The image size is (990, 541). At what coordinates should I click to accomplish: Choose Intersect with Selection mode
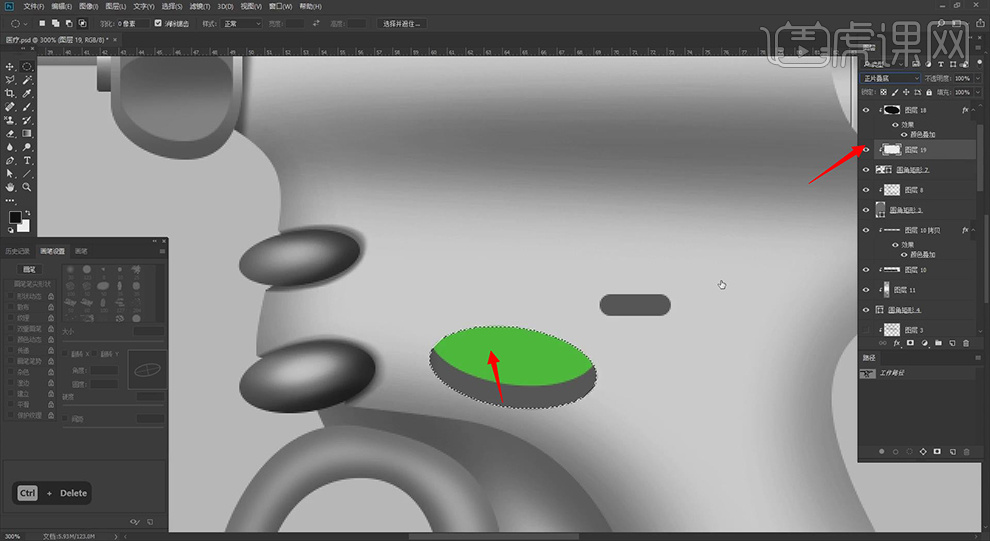pos(82,23)
